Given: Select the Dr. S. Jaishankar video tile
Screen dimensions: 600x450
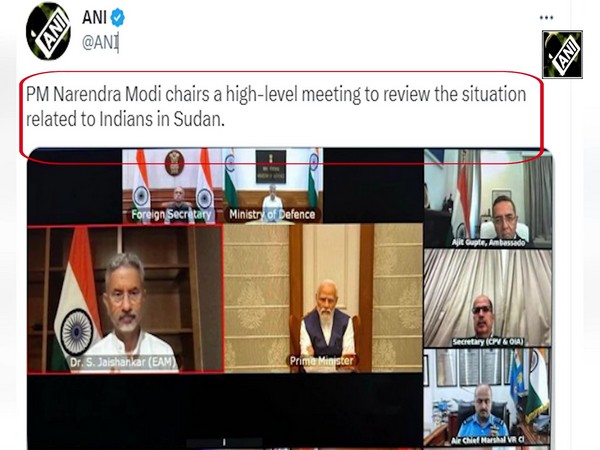Looking at the screenshot, I should (125, 299).
